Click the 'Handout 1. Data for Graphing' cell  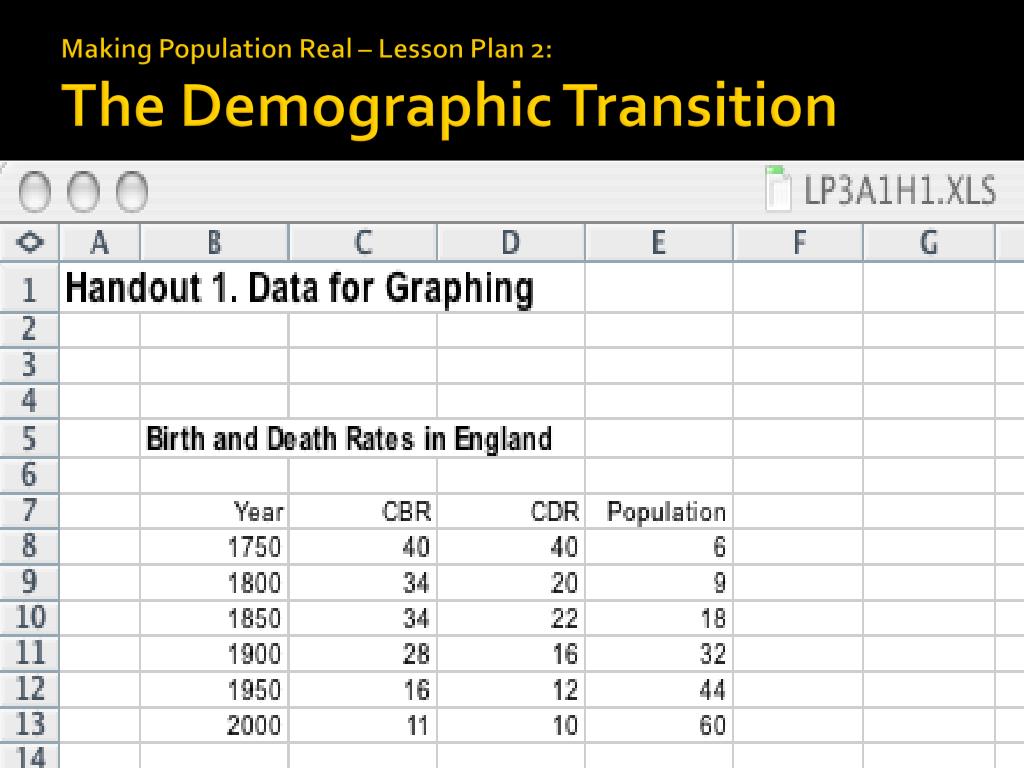click(300, 288)
